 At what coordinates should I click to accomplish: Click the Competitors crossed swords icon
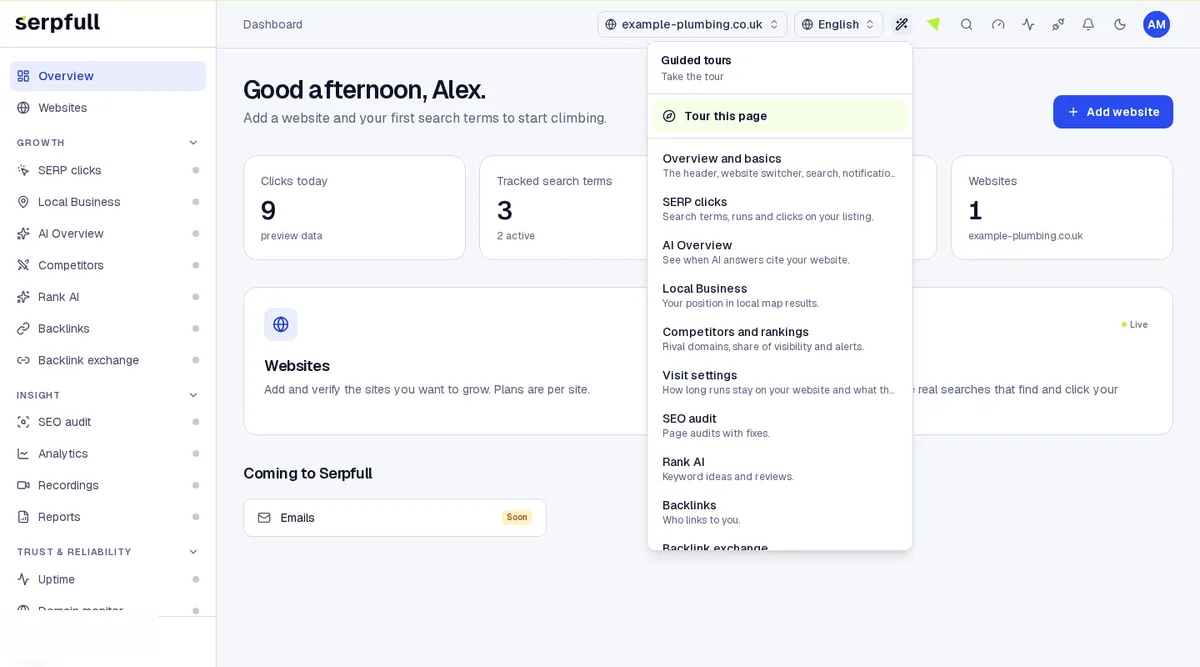click(23, 265)
